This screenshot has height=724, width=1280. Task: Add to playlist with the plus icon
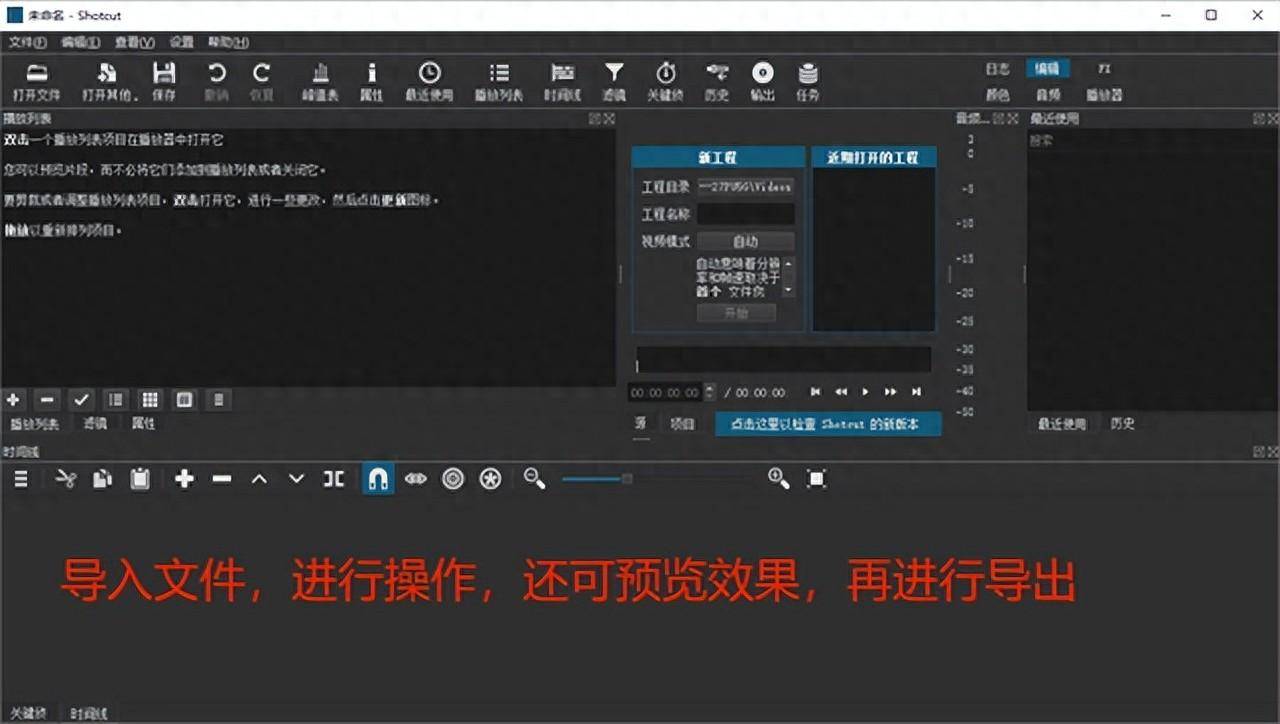13,400
